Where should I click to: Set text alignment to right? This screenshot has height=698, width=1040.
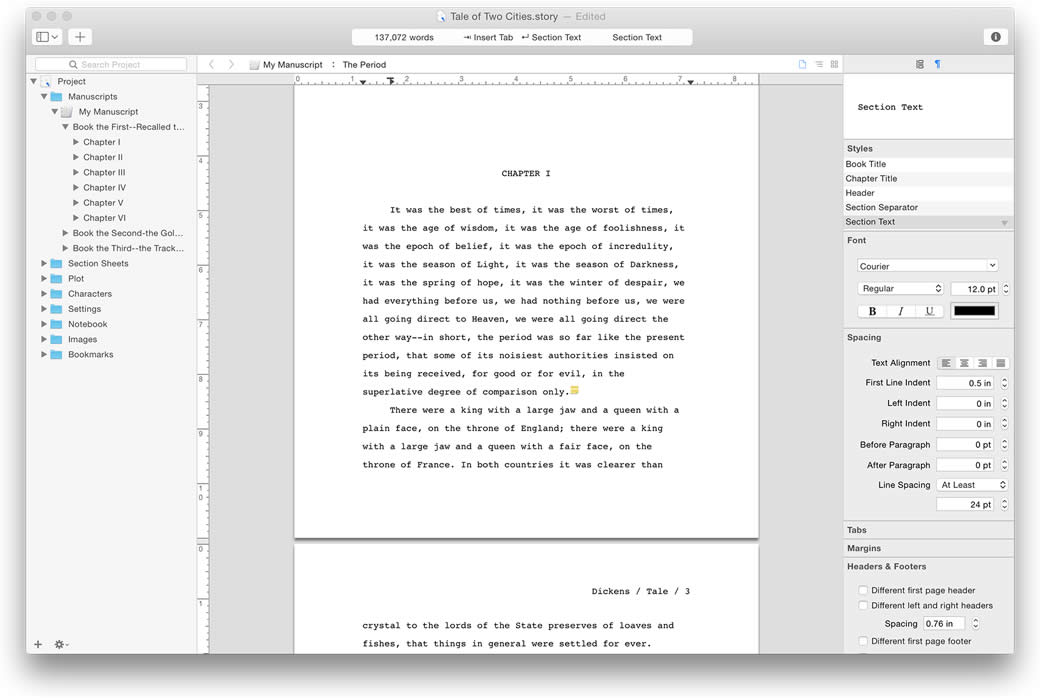tap(982, 363)
